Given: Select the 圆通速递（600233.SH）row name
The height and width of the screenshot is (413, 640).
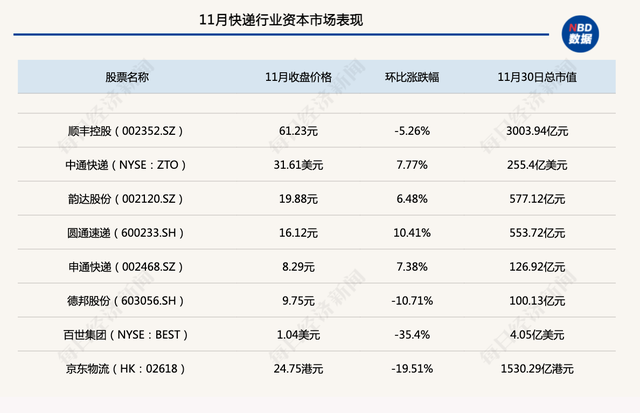Looking at the screenshot, I should point(126,233).
